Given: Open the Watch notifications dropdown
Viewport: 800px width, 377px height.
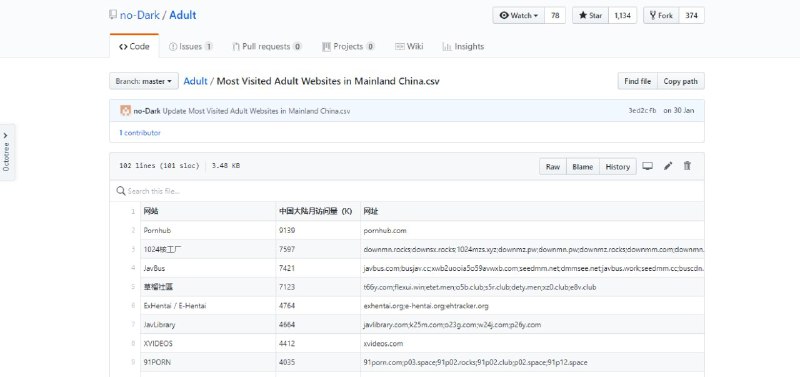Looking at the screenshot, I should [519, 15].
